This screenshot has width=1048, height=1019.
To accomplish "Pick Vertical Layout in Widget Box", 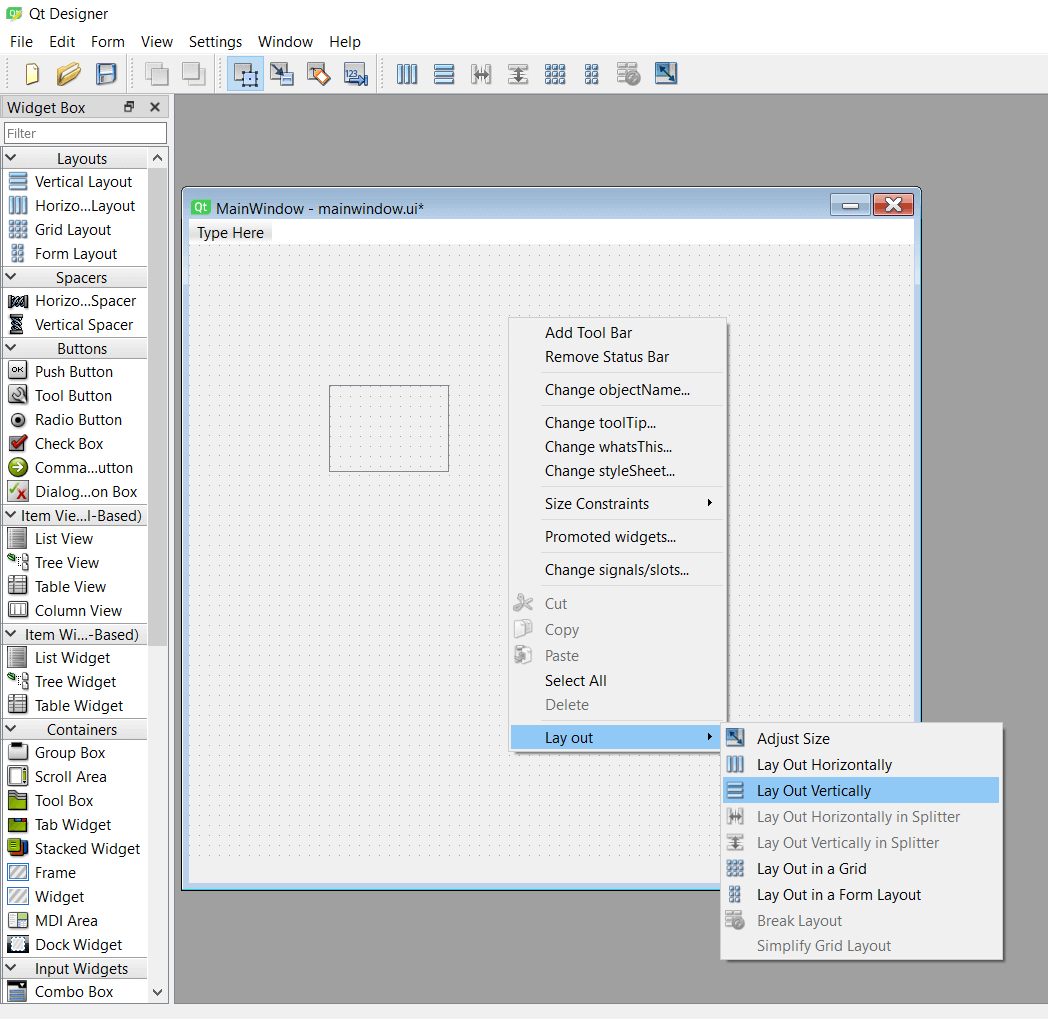I will point(75,182).
